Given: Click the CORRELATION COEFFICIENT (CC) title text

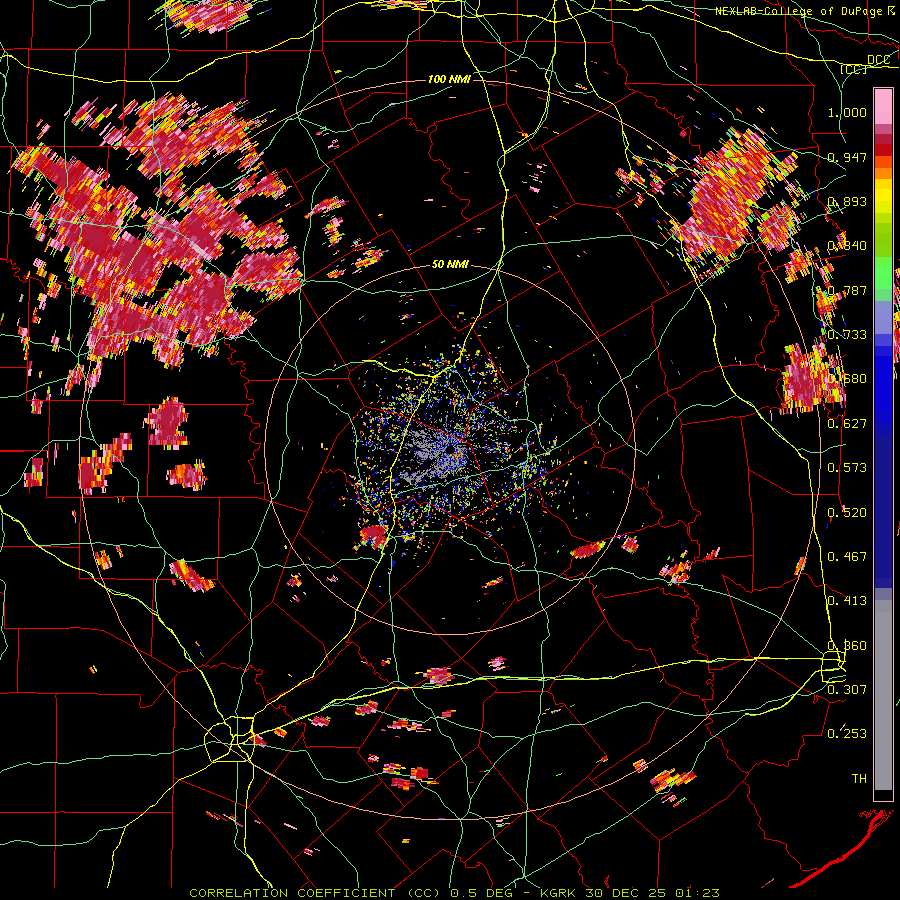Looking at the screenshot, I should (315, 893).
